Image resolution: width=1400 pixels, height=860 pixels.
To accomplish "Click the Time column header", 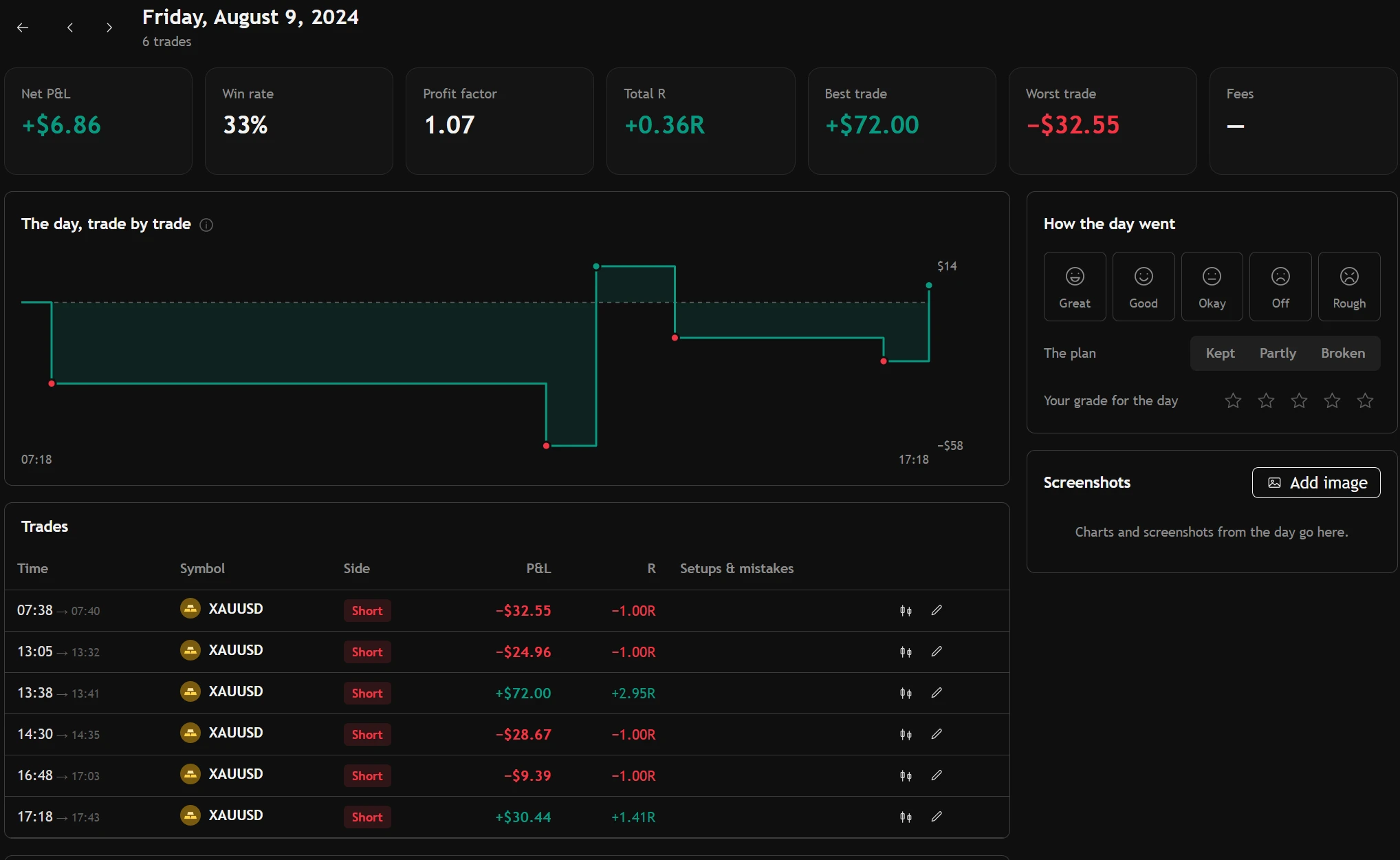I will point(32,568).
